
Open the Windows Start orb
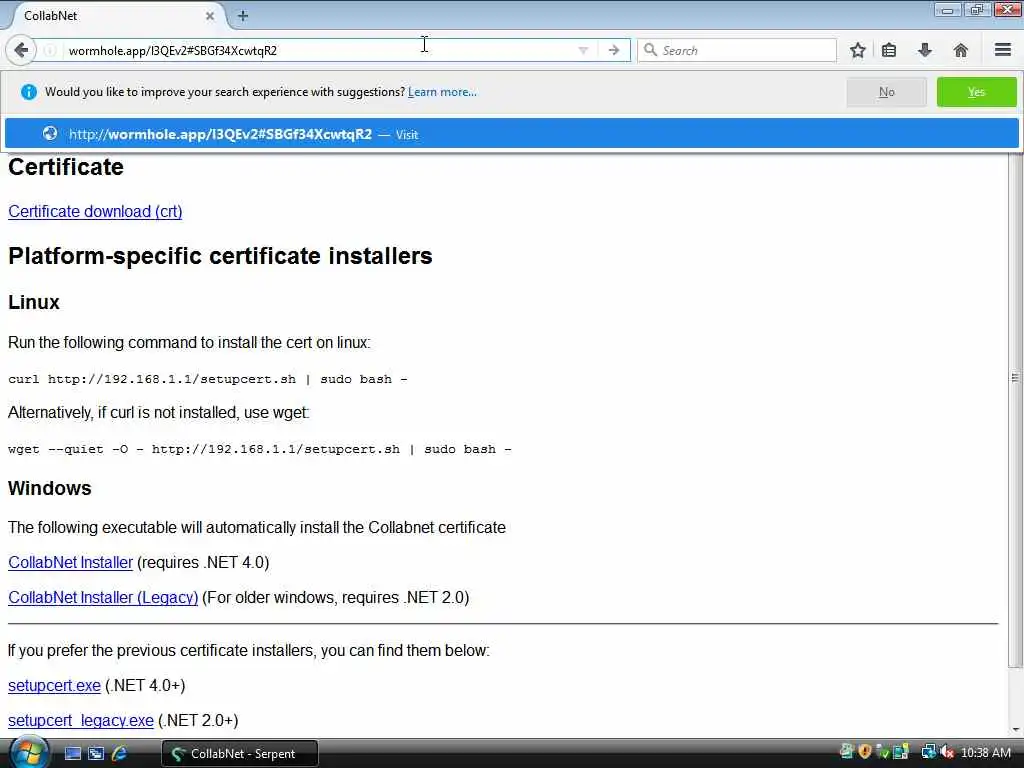[x=29, y=752]
